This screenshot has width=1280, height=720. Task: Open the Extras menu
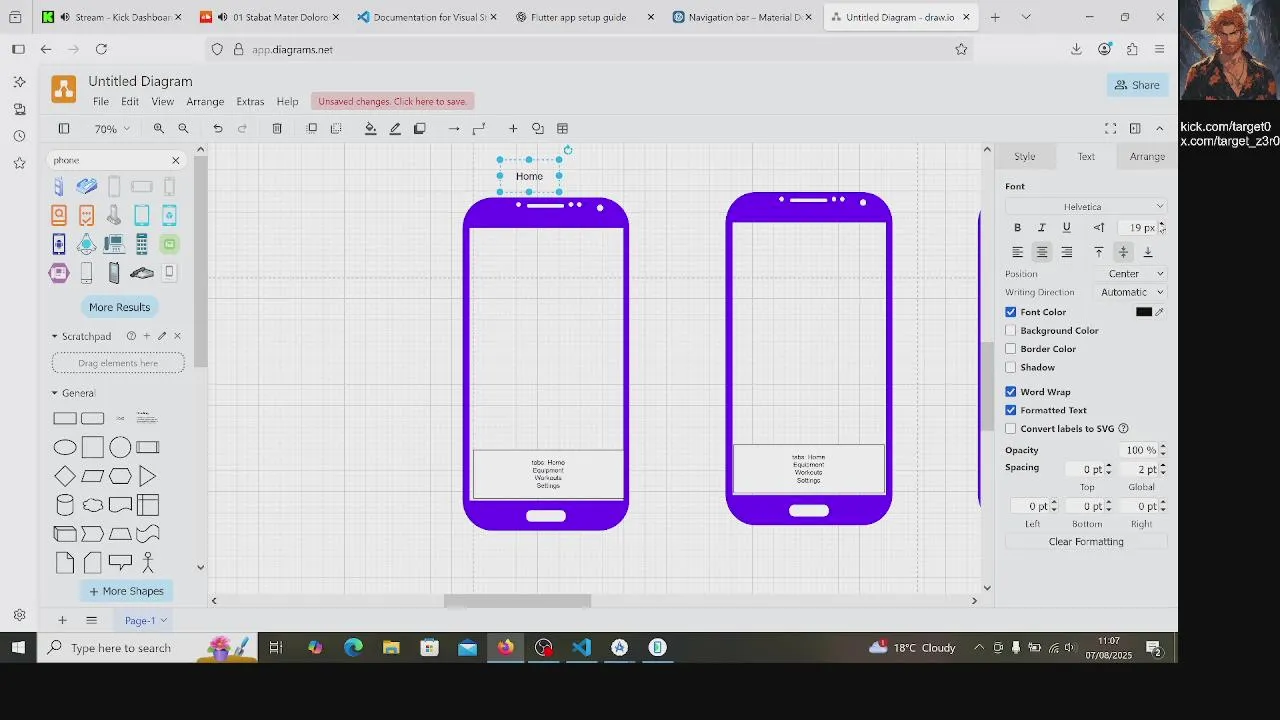(250, 101)
